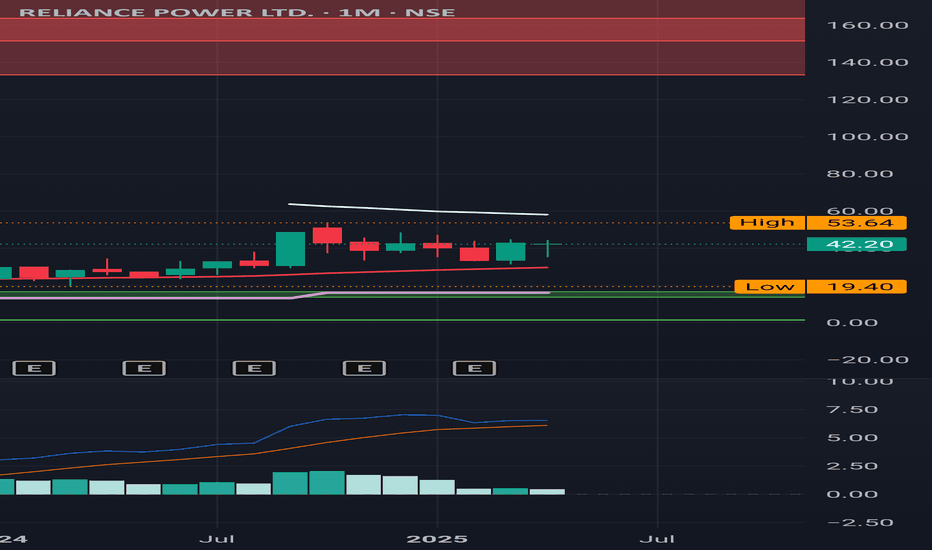Click the green horizontal line at zero
Screen dimensions: 932x550
click(x=402, y=320)
